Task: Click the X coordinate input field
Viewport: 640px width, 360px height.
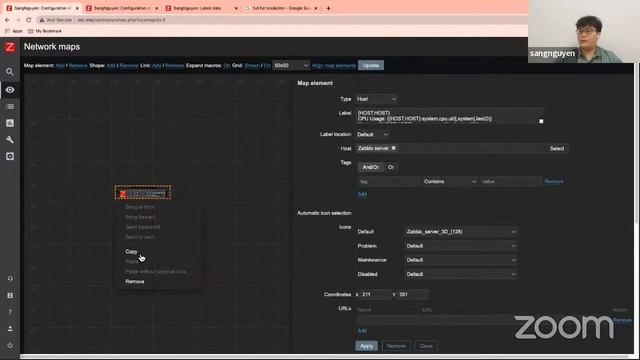Action: (376, 294)
